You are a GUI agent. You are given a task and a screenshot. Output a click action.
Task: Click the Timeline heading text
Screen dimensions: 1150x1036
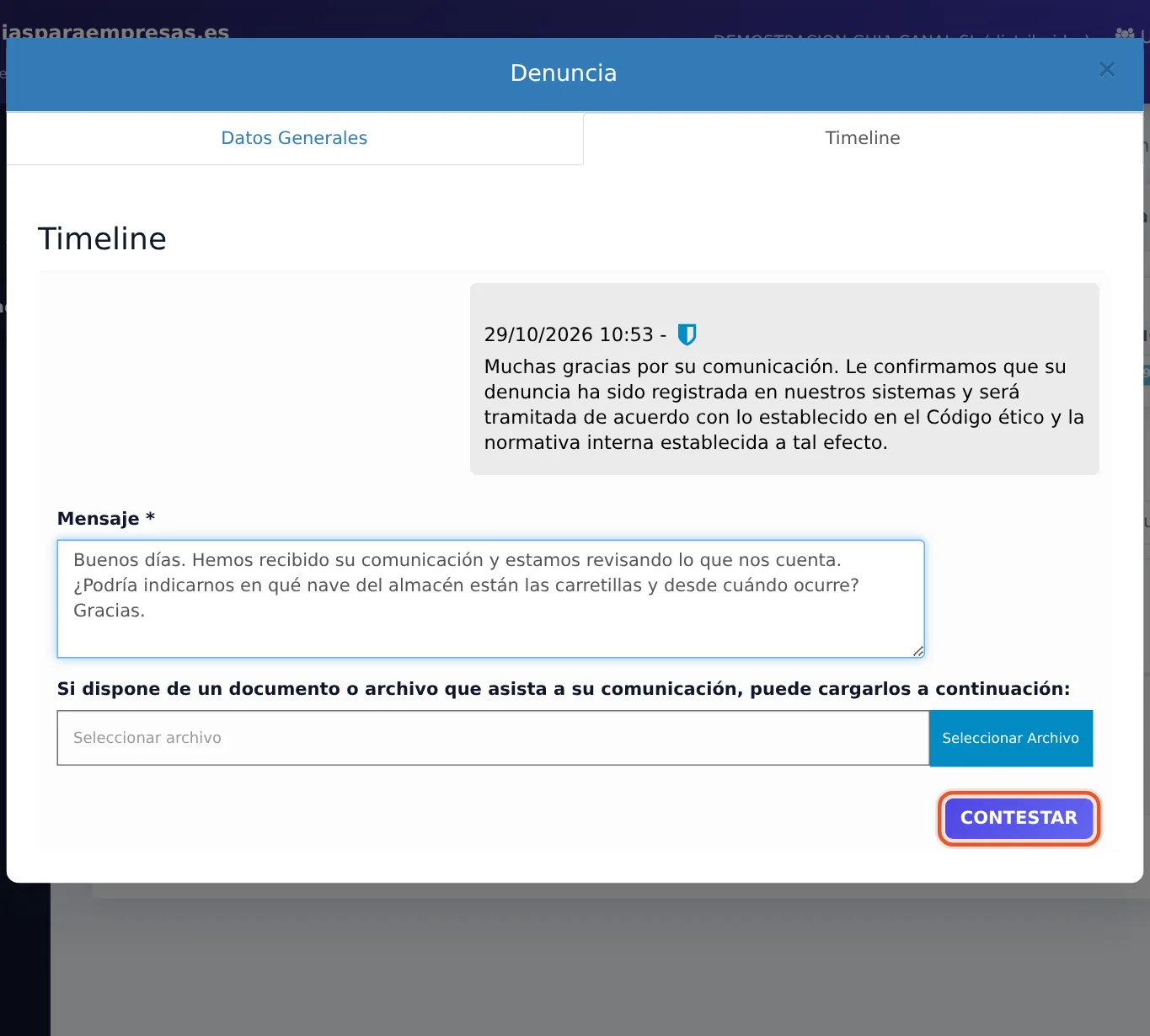click(102, 238)
